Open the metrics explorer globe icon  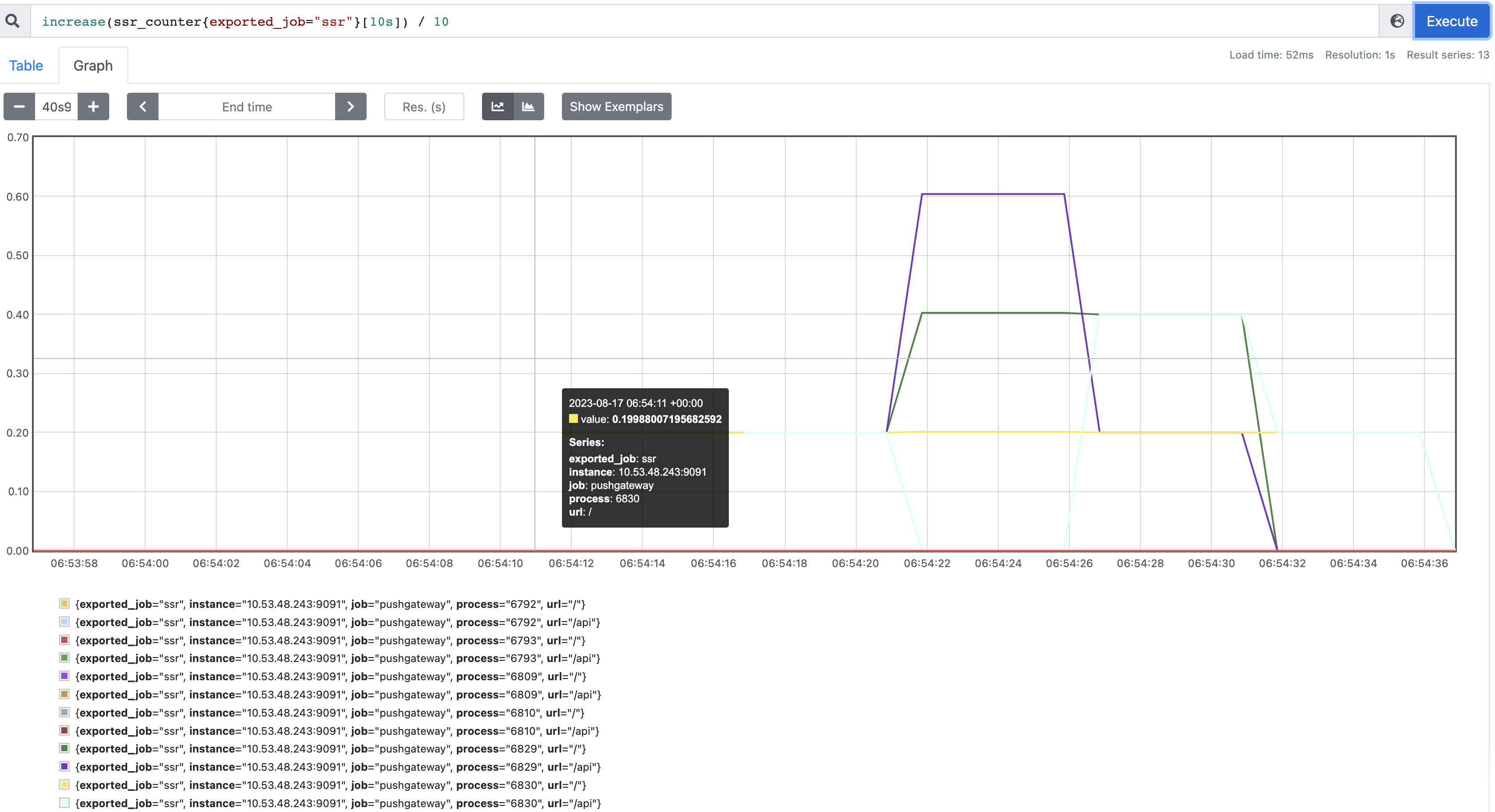click(x=1397, y=21)
